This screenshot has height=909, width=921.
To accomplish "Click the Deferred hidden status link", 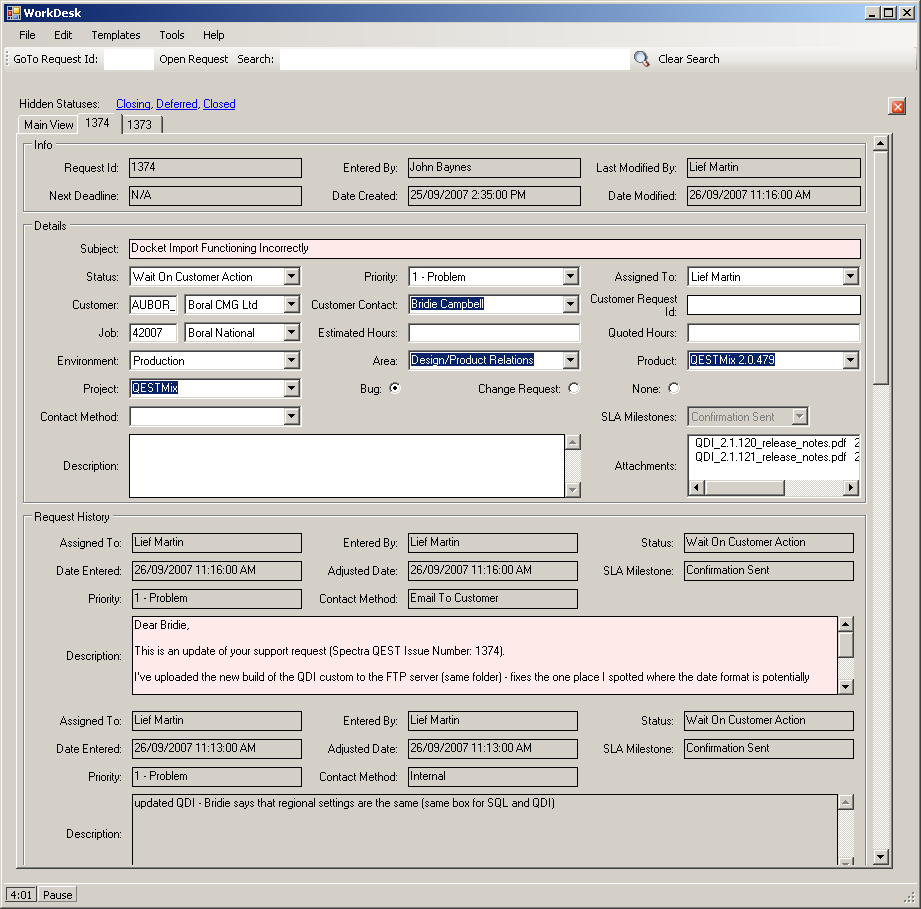I will (177, 104).
